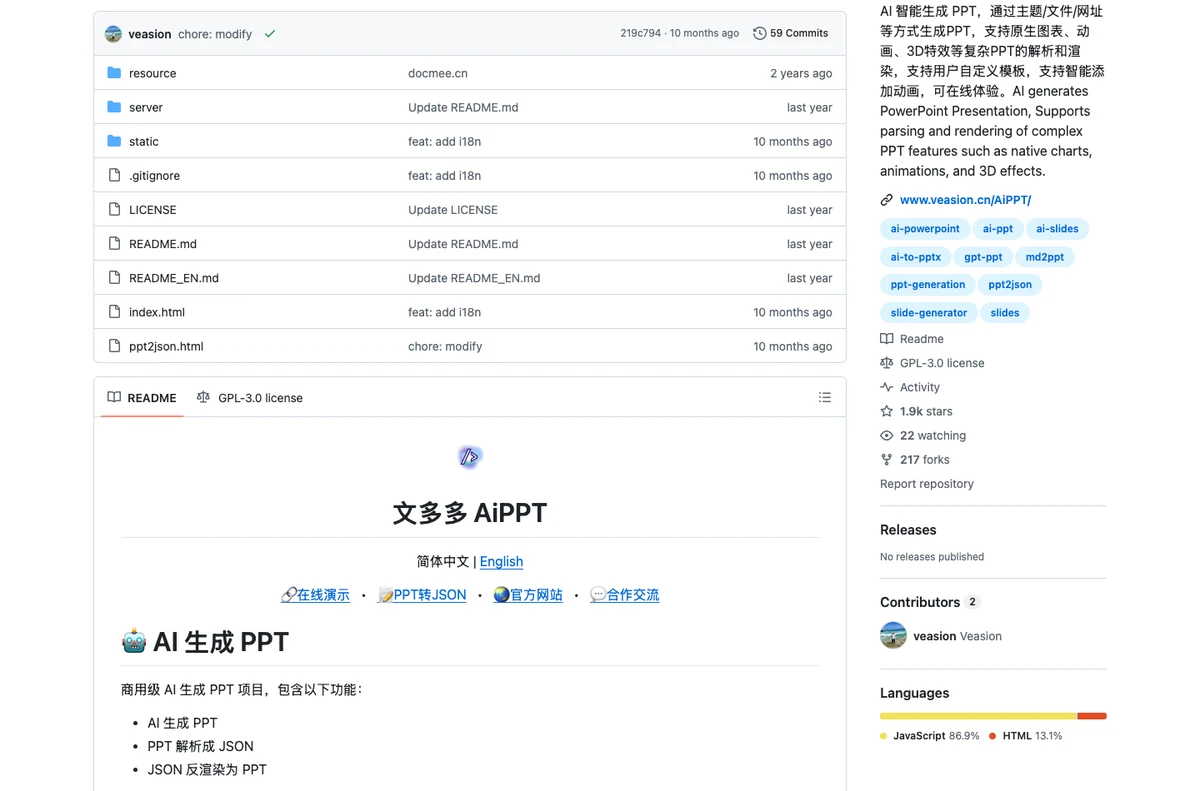Click the 'No releases published' text
The width and height of the screenshot is (1200, 791).
(932, 557)
